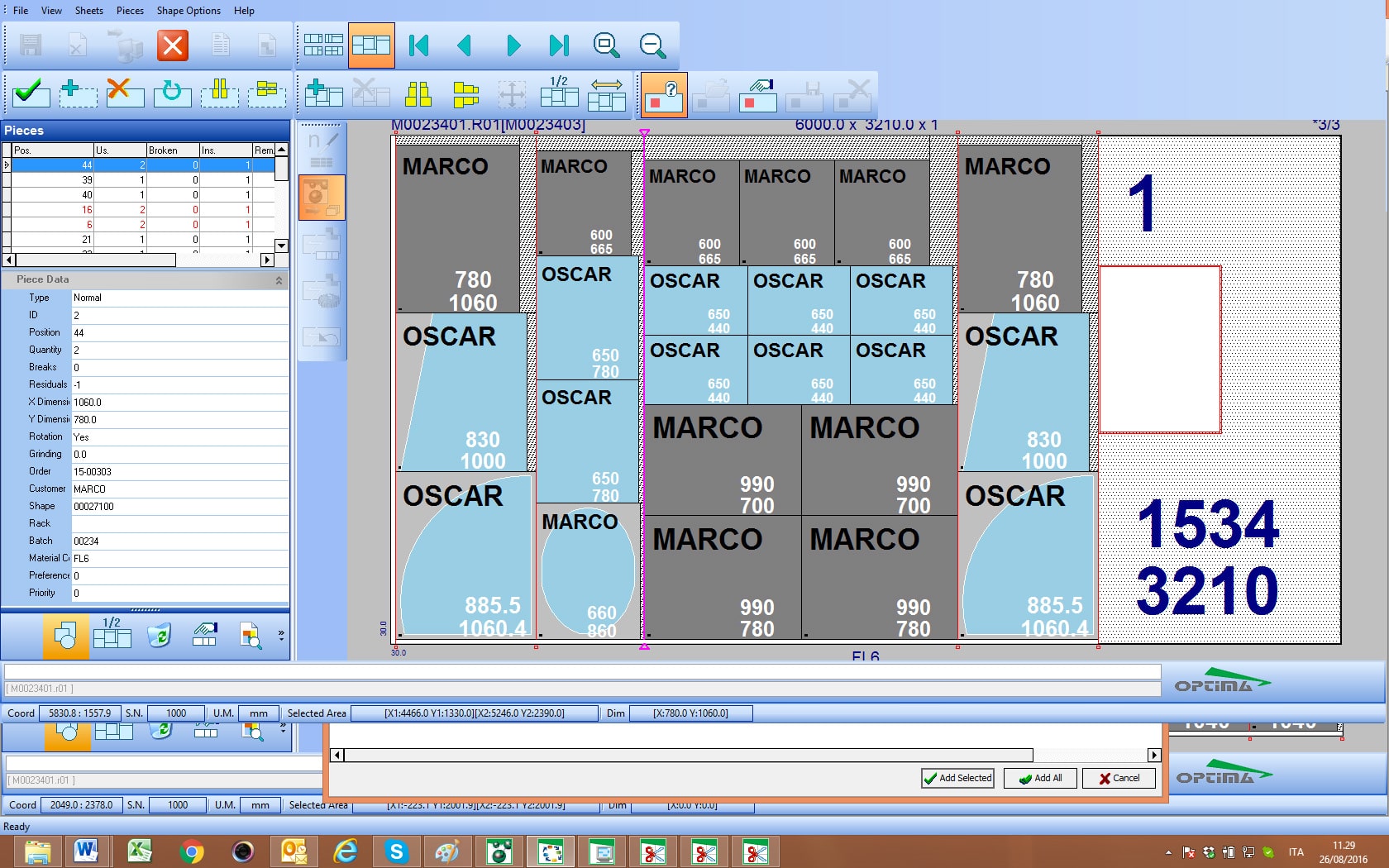Click the Add All button

(x=1040, y=778)
